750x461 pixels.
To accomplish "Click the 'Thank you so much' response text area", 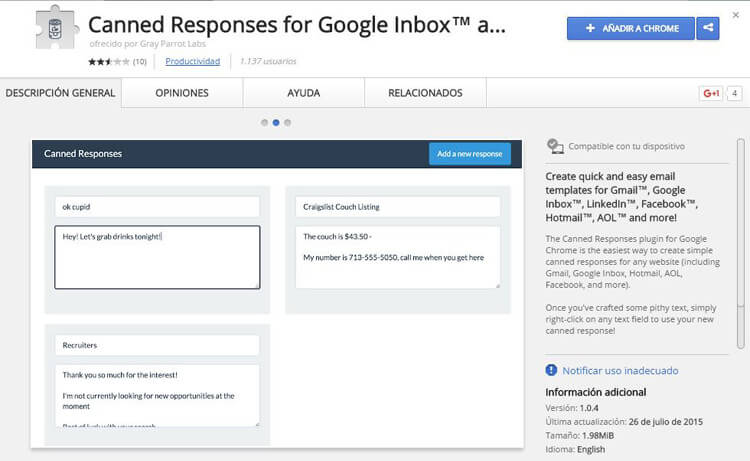I will pos(157,395).
